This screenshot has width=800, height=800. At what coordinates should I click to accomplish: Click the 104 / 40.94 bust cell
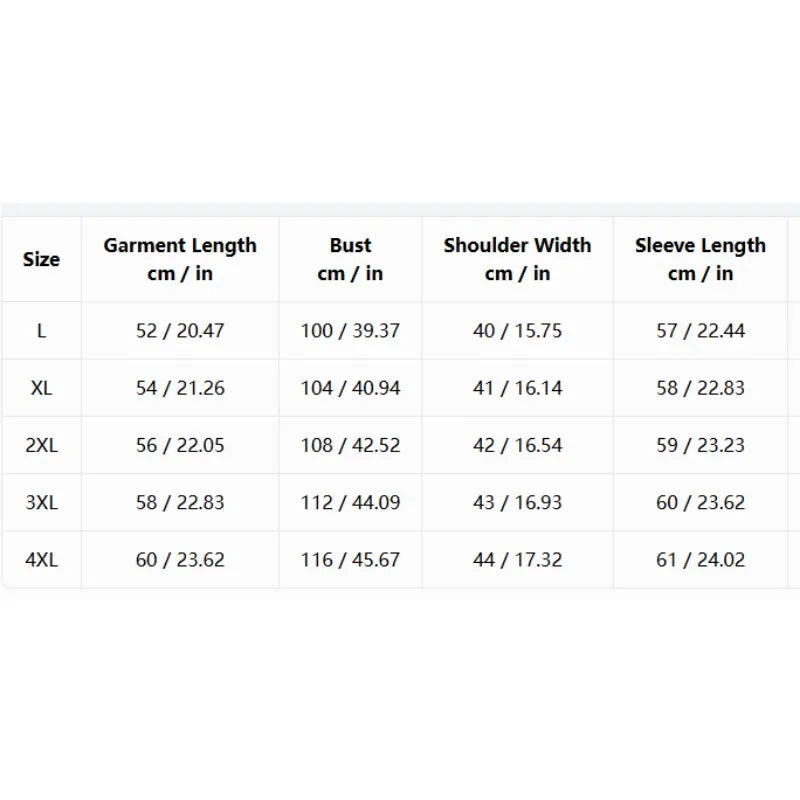(x=350, y=388)
